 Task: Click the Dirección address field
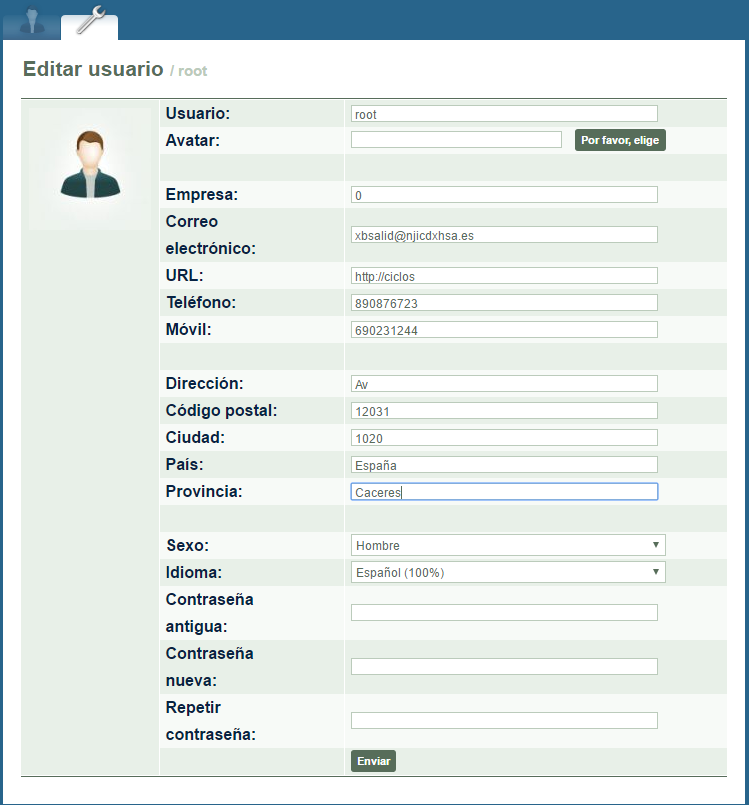pyautogui.click(x=504, y=384)
